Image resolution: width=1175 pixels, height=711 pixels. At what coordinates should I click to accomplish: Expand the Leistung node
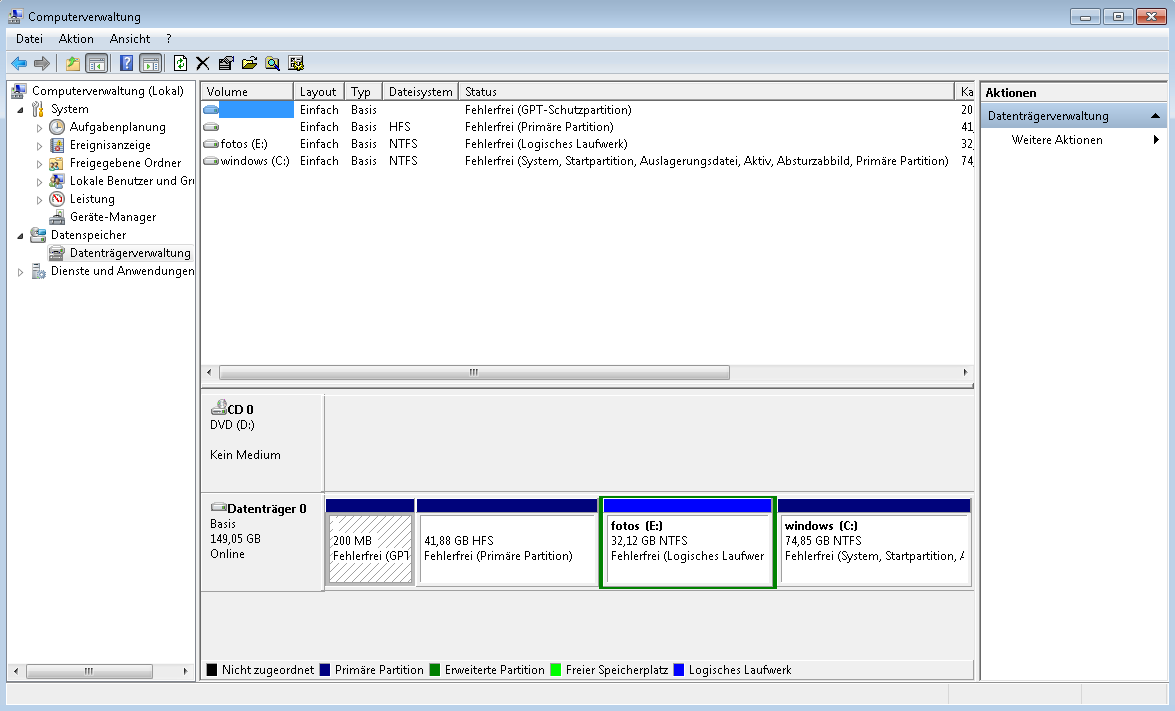[39, 200]
